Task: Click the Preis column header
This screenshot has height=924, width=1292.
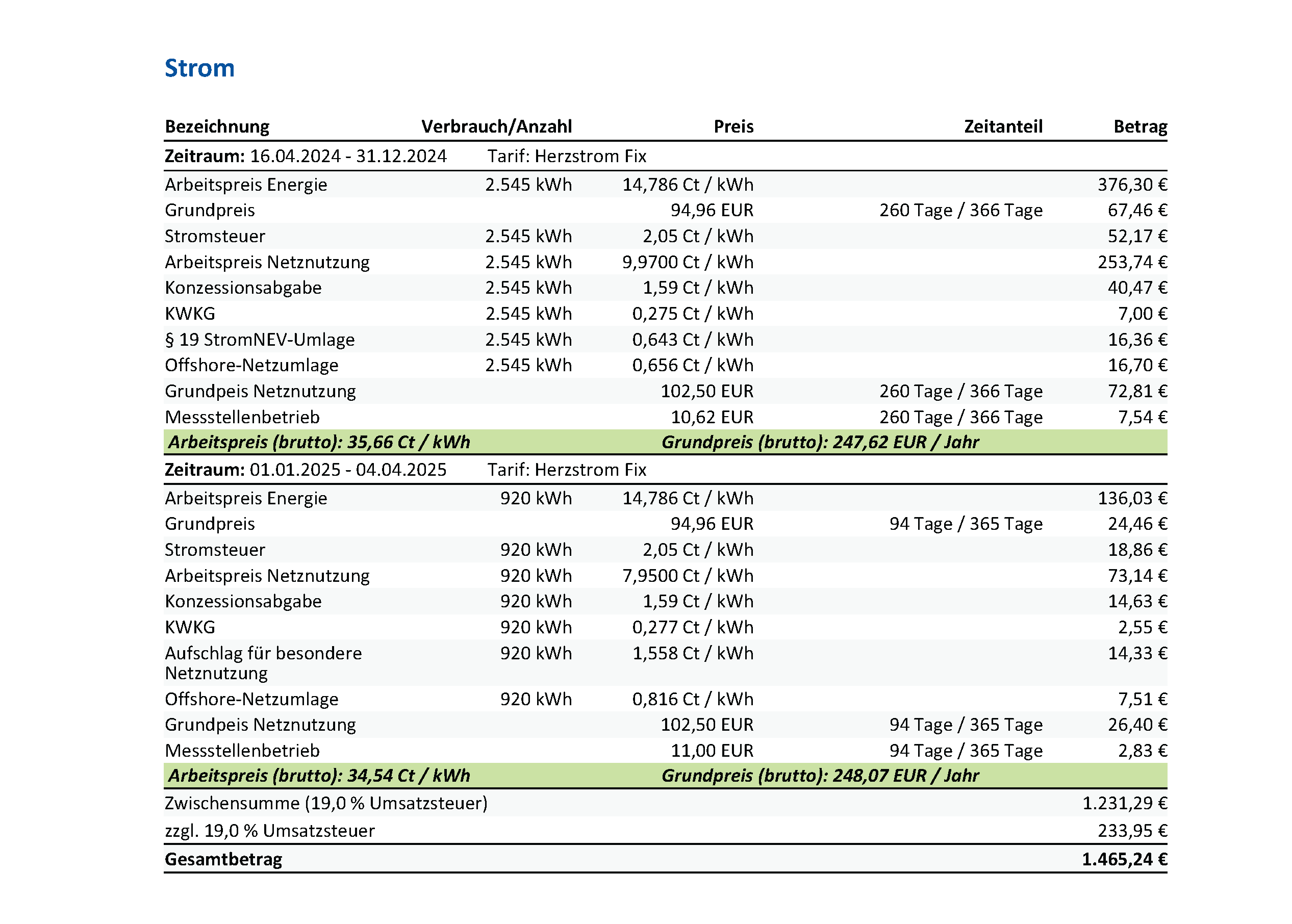Action: [733, 126]
